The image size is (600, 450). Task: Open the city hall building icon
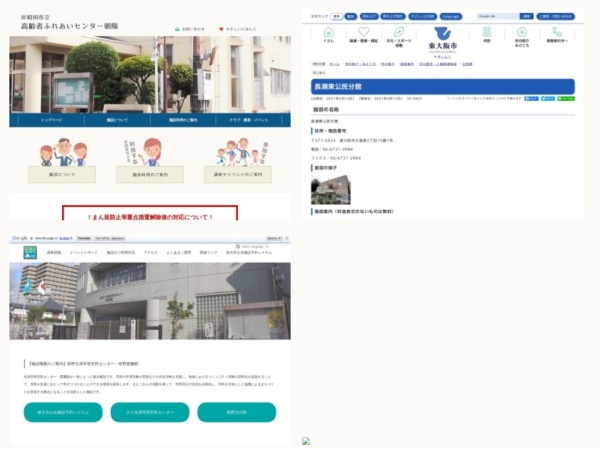[x=487, y=31]
